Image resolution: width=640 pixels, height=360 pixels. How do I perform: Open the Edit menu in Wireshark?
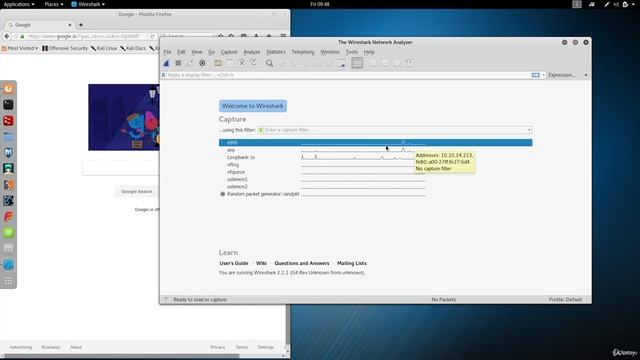point(181,52)
